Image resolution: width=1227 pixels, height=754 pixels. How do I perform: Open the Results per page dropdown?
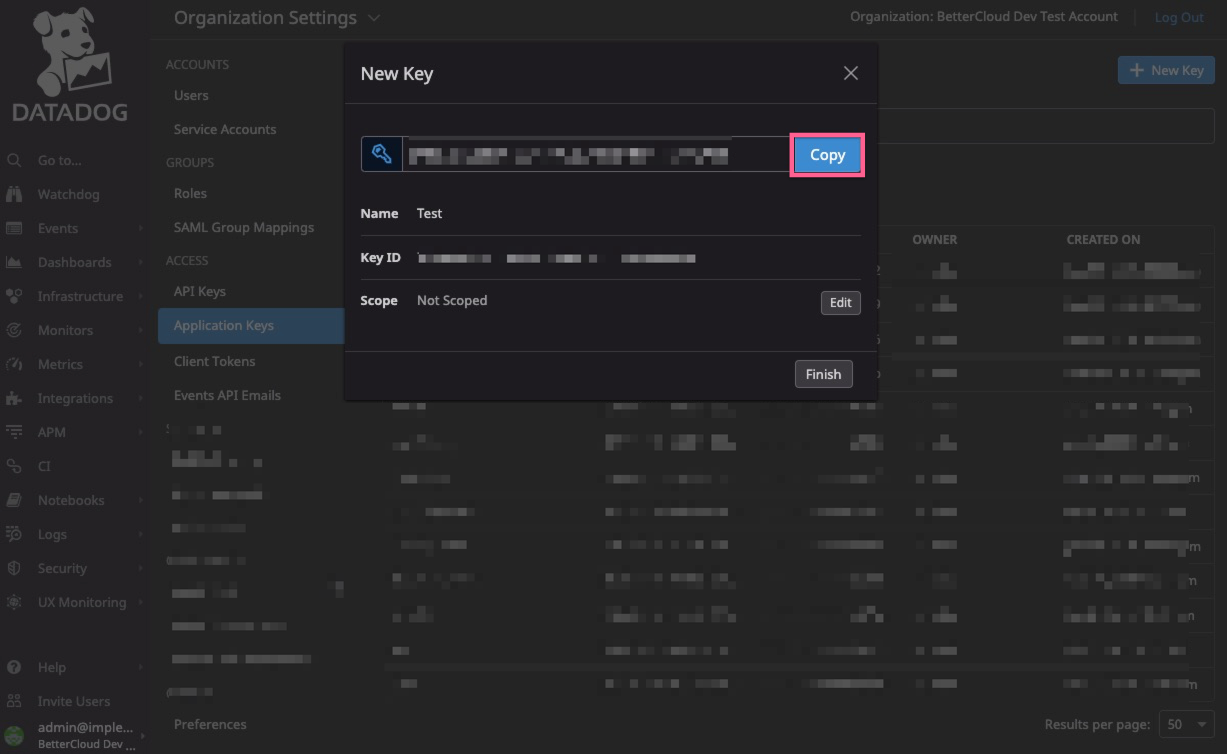click(1186, 723)
